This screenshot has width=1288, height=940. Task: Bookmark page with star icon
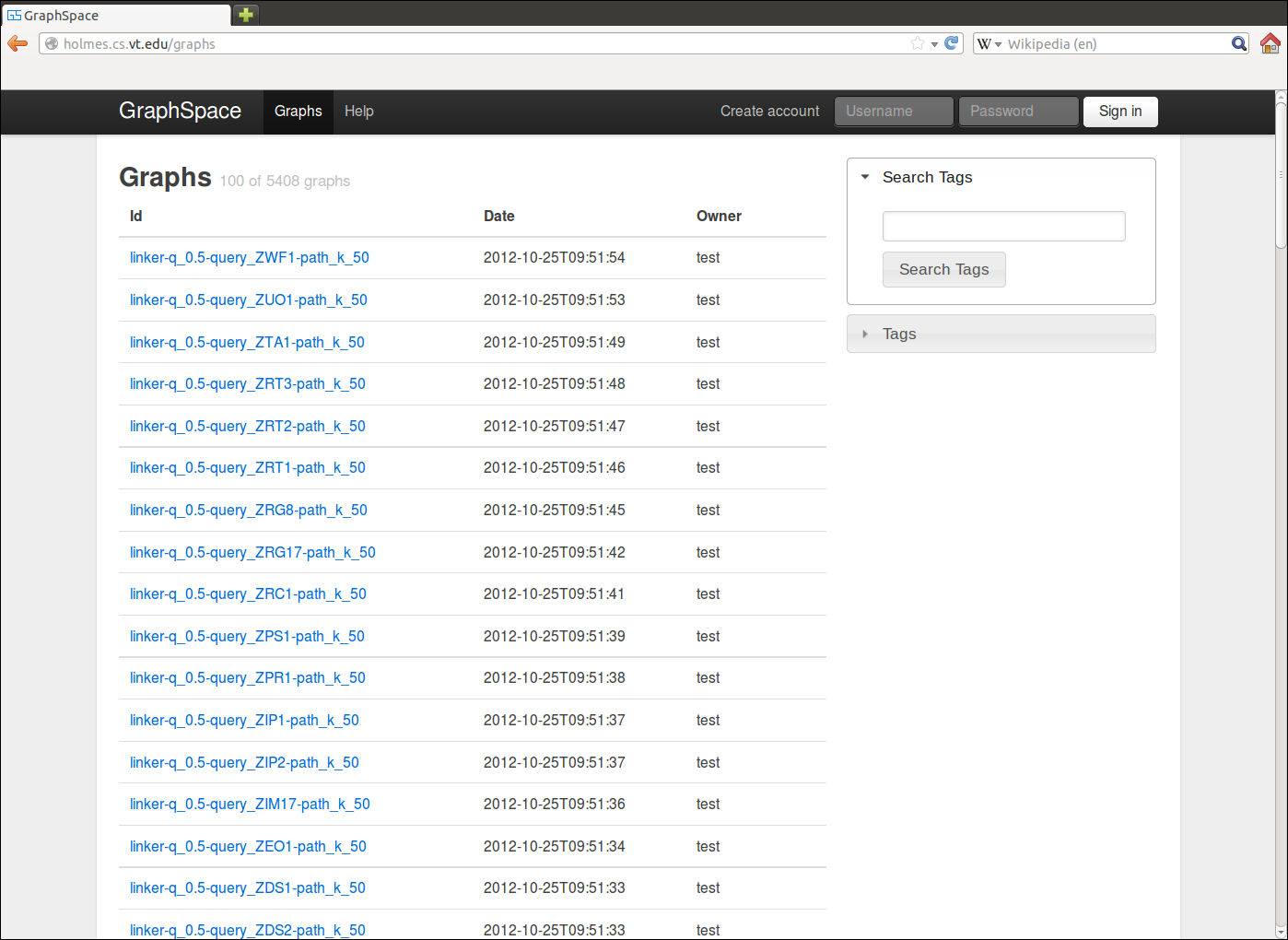918,43
